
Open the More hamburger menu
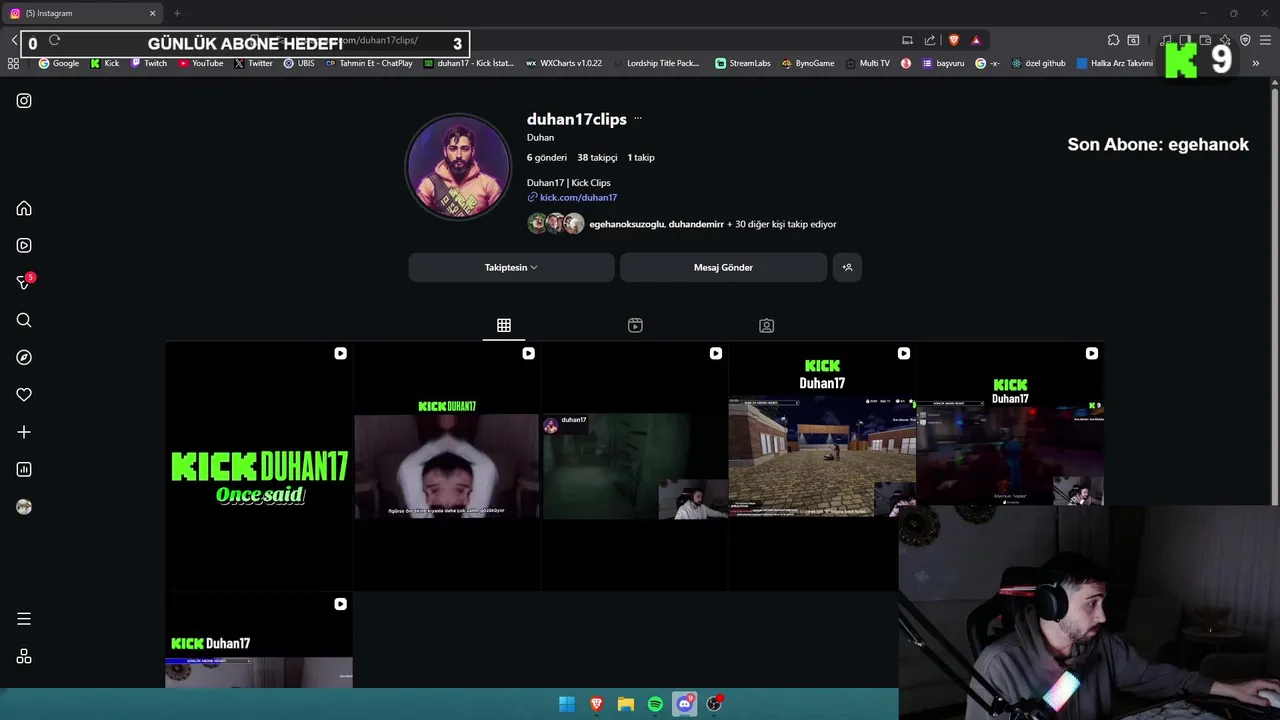pyautogui.click(x=24, y=619)
